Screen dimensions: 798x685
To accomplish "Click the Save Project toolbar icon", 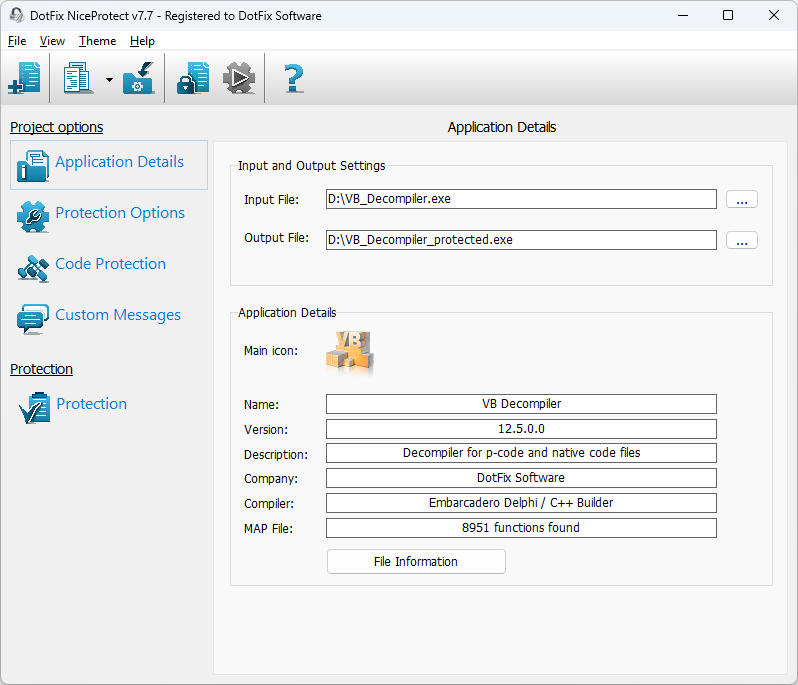I will click(138, 78).
